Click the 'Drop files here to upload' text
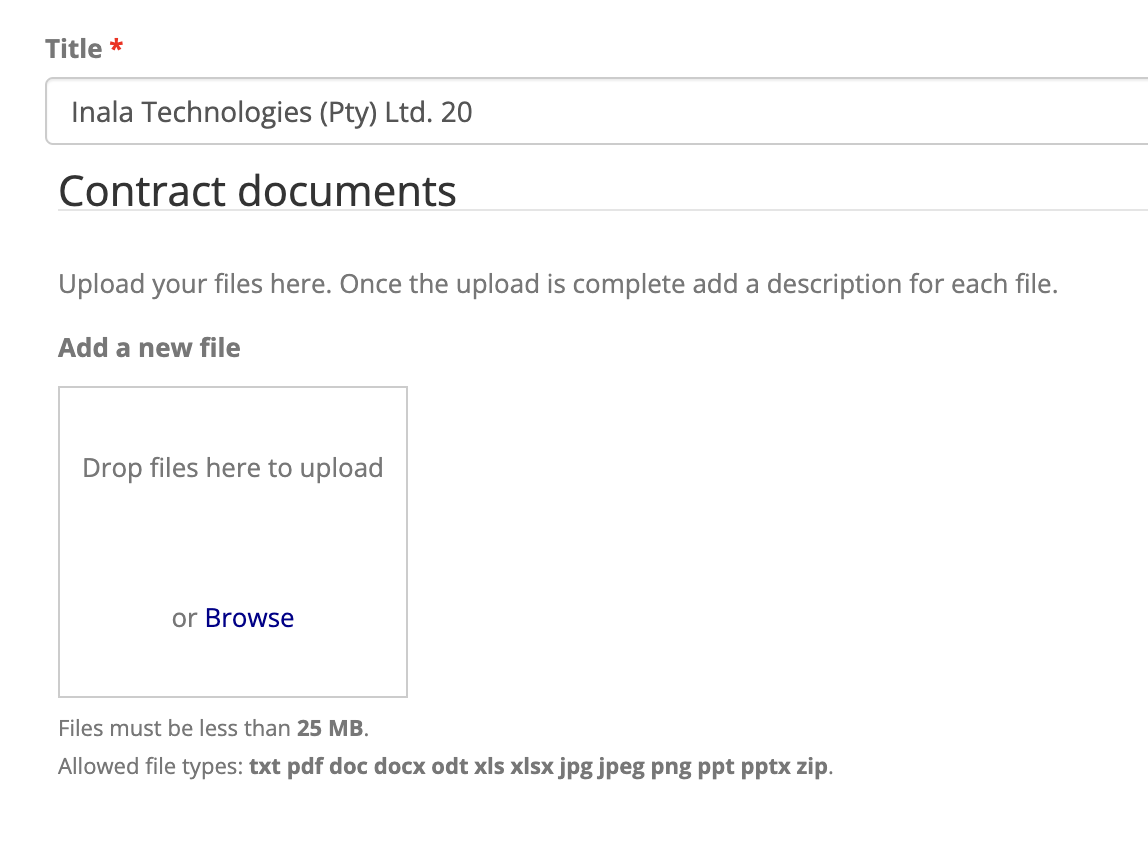Image resolution: width=1148 pixels, height=842 pixels. click(x=232, y=468)
